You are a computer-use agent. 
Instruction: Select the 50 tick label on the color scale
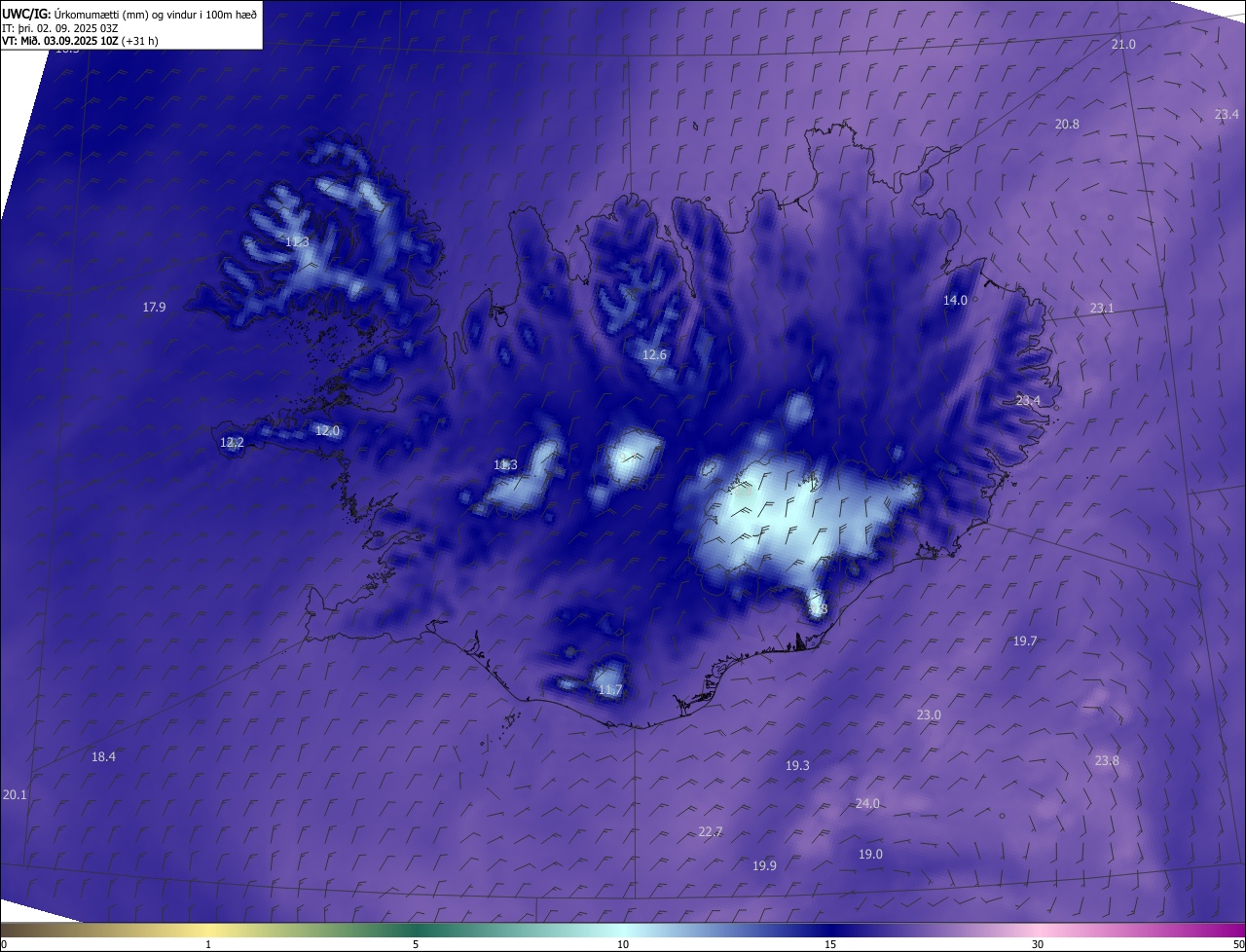coord(1237,944)
